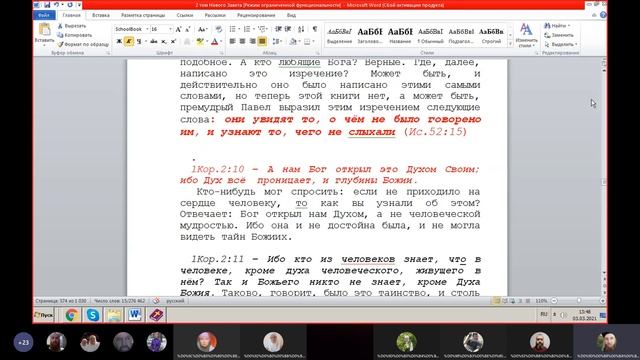640x360 pixels.
Task: Copy selection with Копировать
Action: coord(75,35)
